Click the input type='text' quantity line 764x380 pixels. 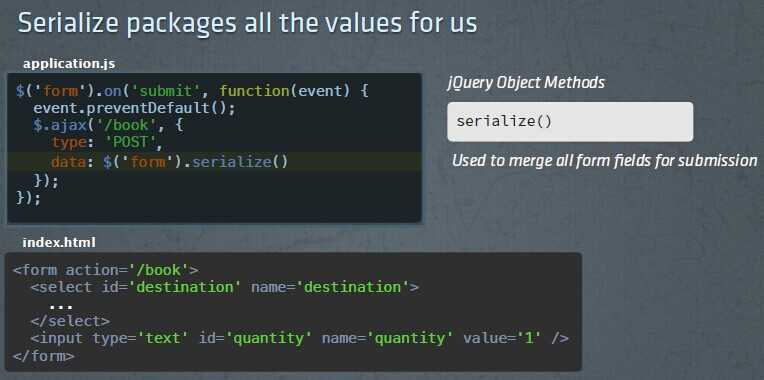299,338
